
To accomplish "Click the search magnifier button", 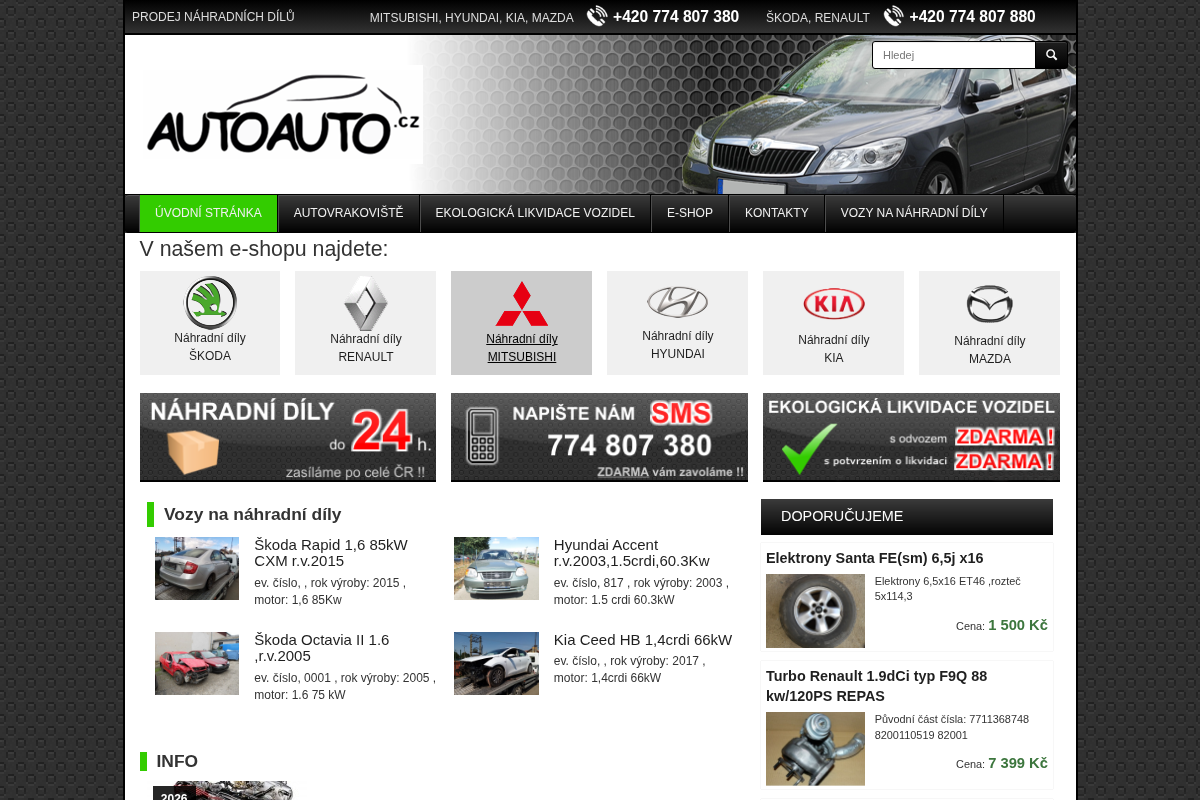I will [1051, 55].
